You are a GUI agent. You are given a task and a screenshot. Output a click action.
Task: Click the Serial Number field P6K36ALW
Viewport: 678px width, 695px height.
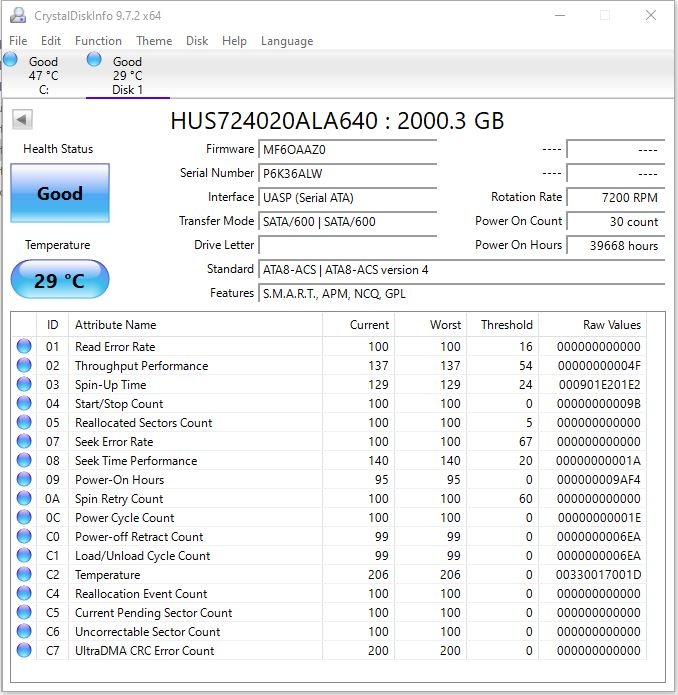[347, 173]
